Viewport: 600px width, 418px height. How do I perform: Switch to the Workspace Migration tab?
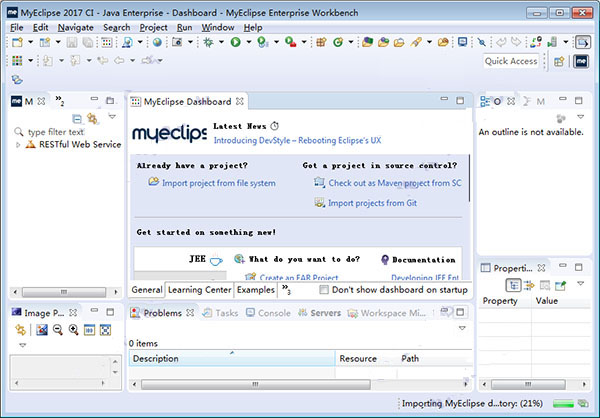point(387,313)
